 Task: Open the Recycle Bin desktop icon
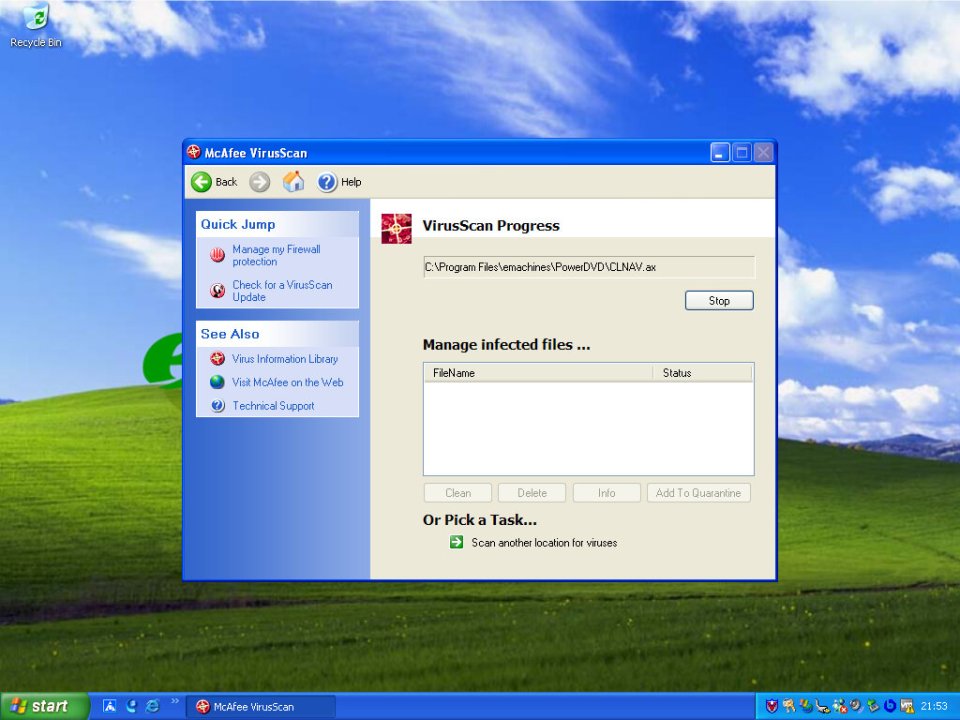point(36,17)
